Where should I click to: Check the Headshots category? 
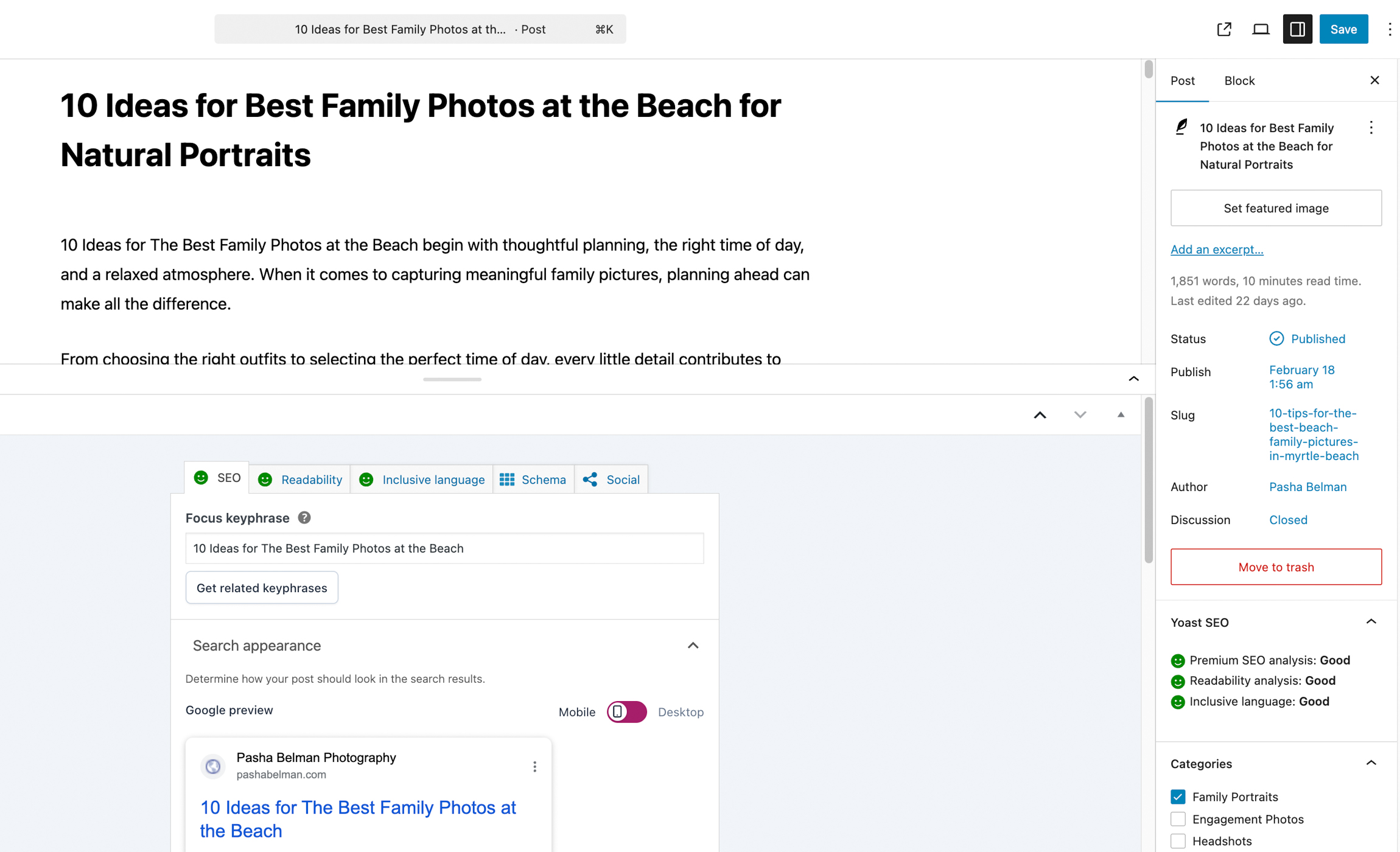coord(1178,841)
